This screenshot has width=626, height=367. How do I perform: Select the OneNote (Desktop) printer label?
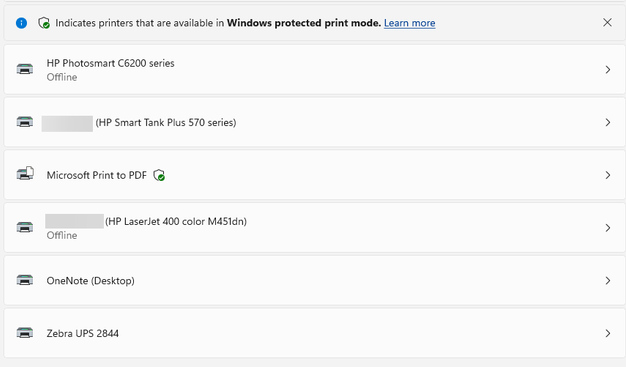(91, 281)
